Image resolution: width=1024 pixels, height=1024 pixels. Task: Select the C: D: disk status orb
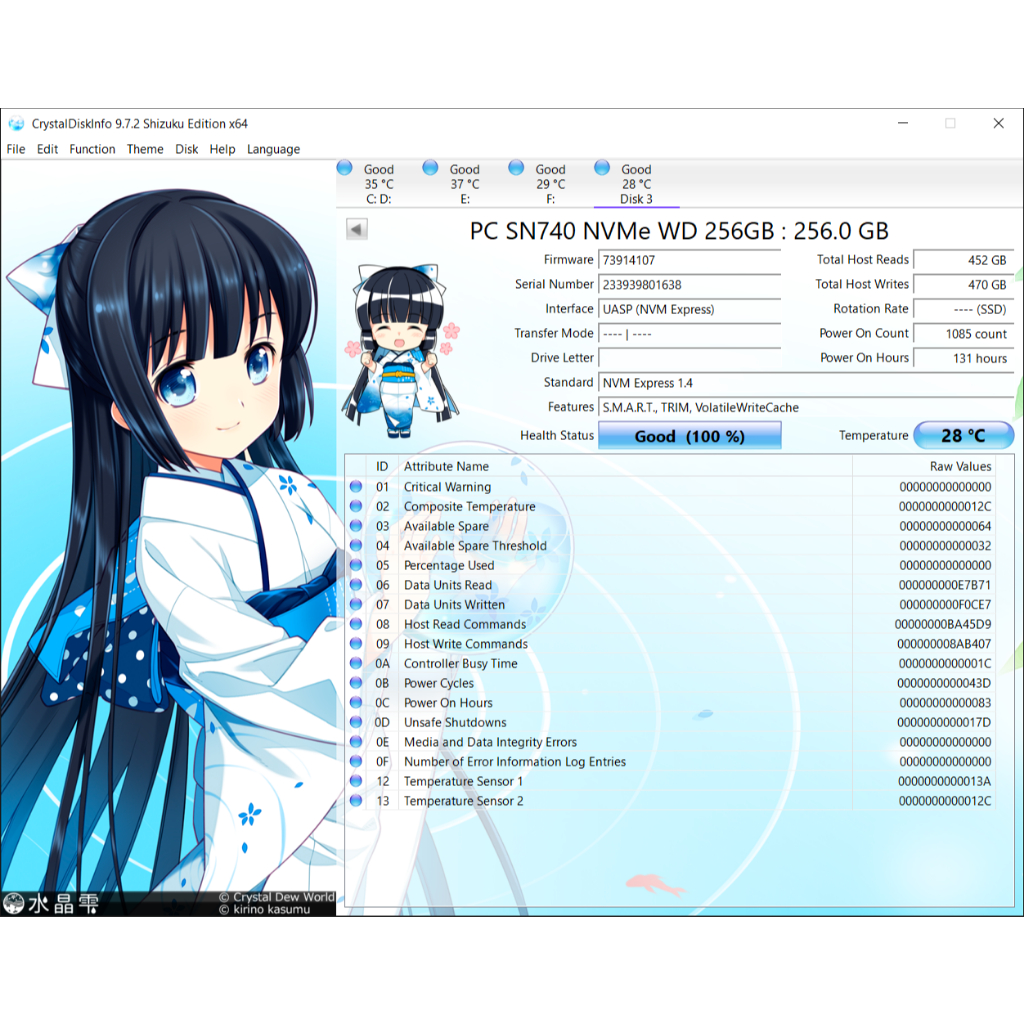point(345,168)
